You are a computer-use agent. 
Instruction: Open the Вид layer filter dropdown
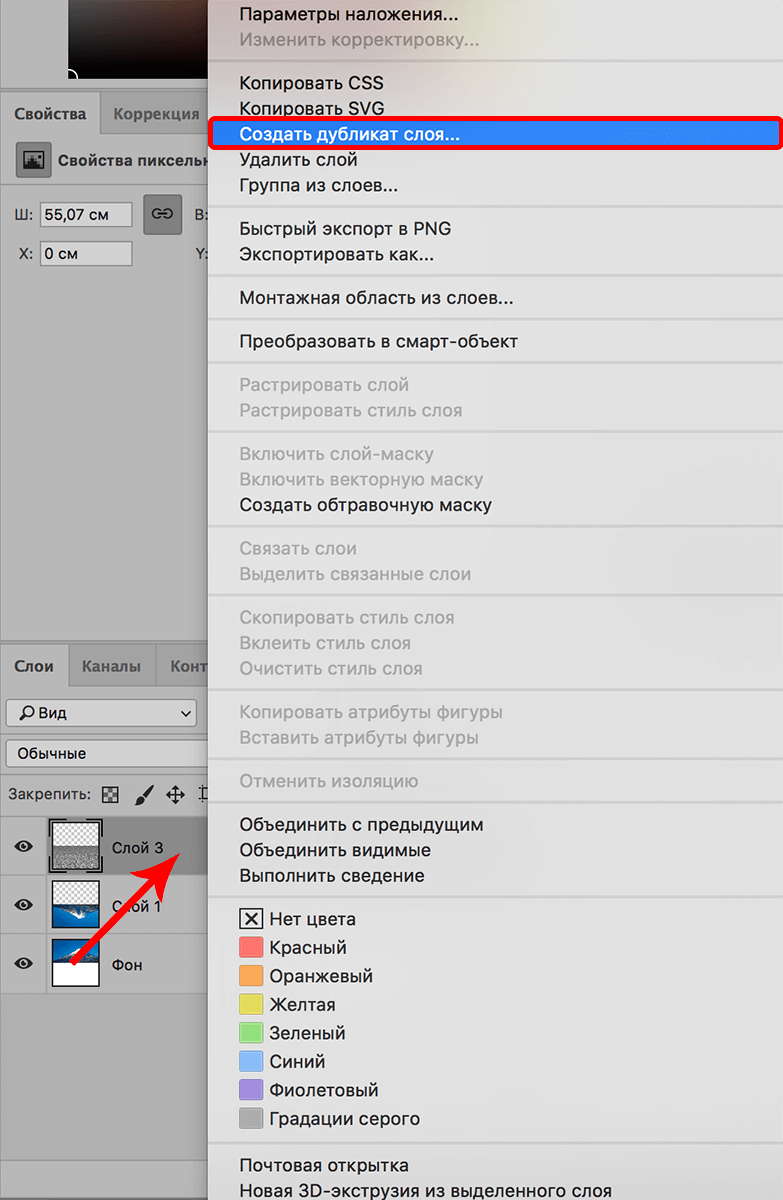coord(101,713)
